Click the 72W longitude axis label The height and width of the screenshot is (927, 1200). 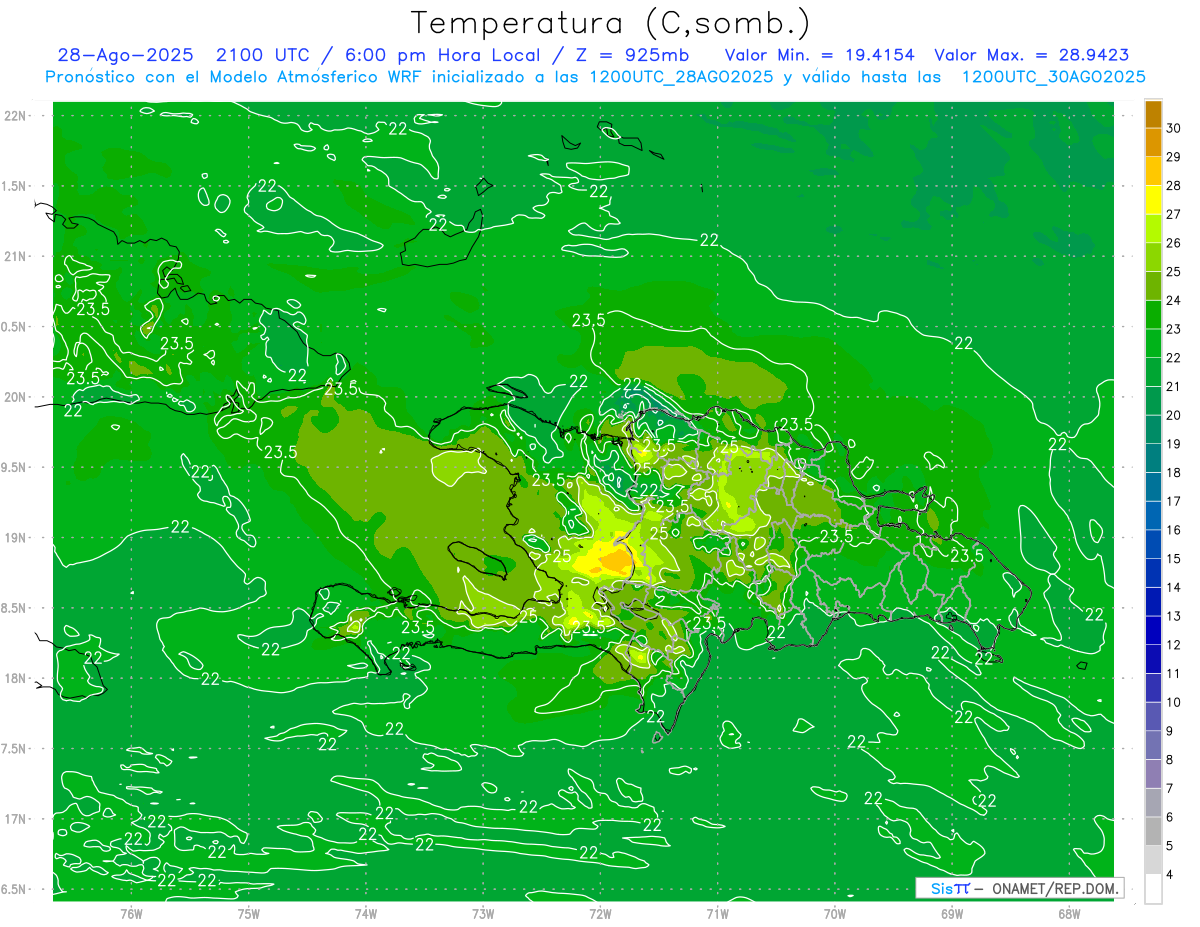click(600, 914)
